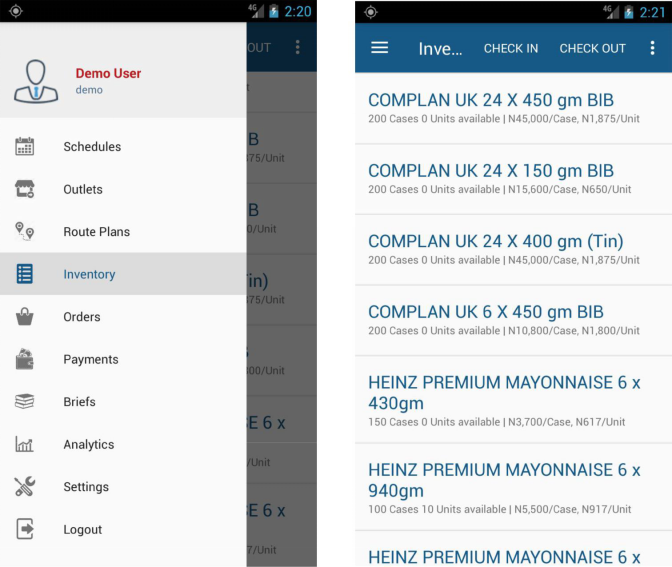Tap the CHECK OUT button
672x567 pixels.
pos(592,48)
